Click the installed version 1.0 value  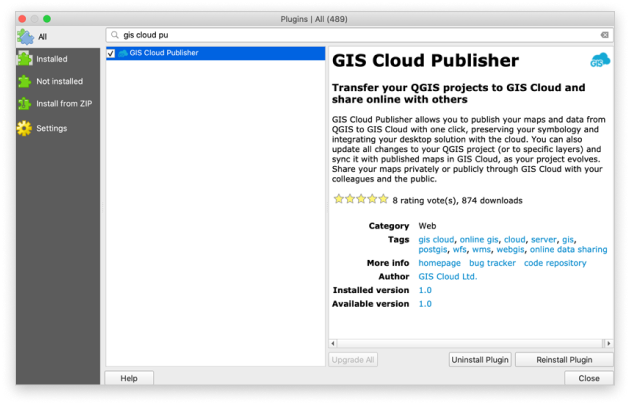click(x=425, y=290)
